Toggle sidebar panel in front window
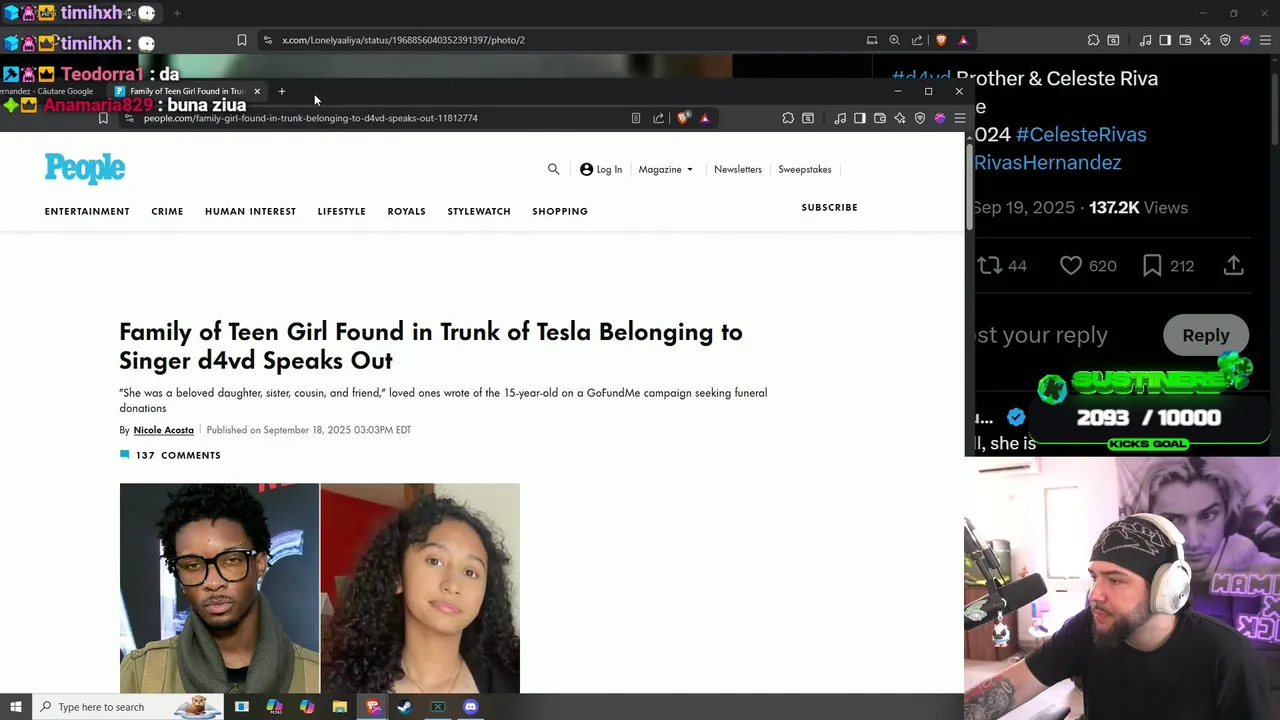 [x=860, y=118]
